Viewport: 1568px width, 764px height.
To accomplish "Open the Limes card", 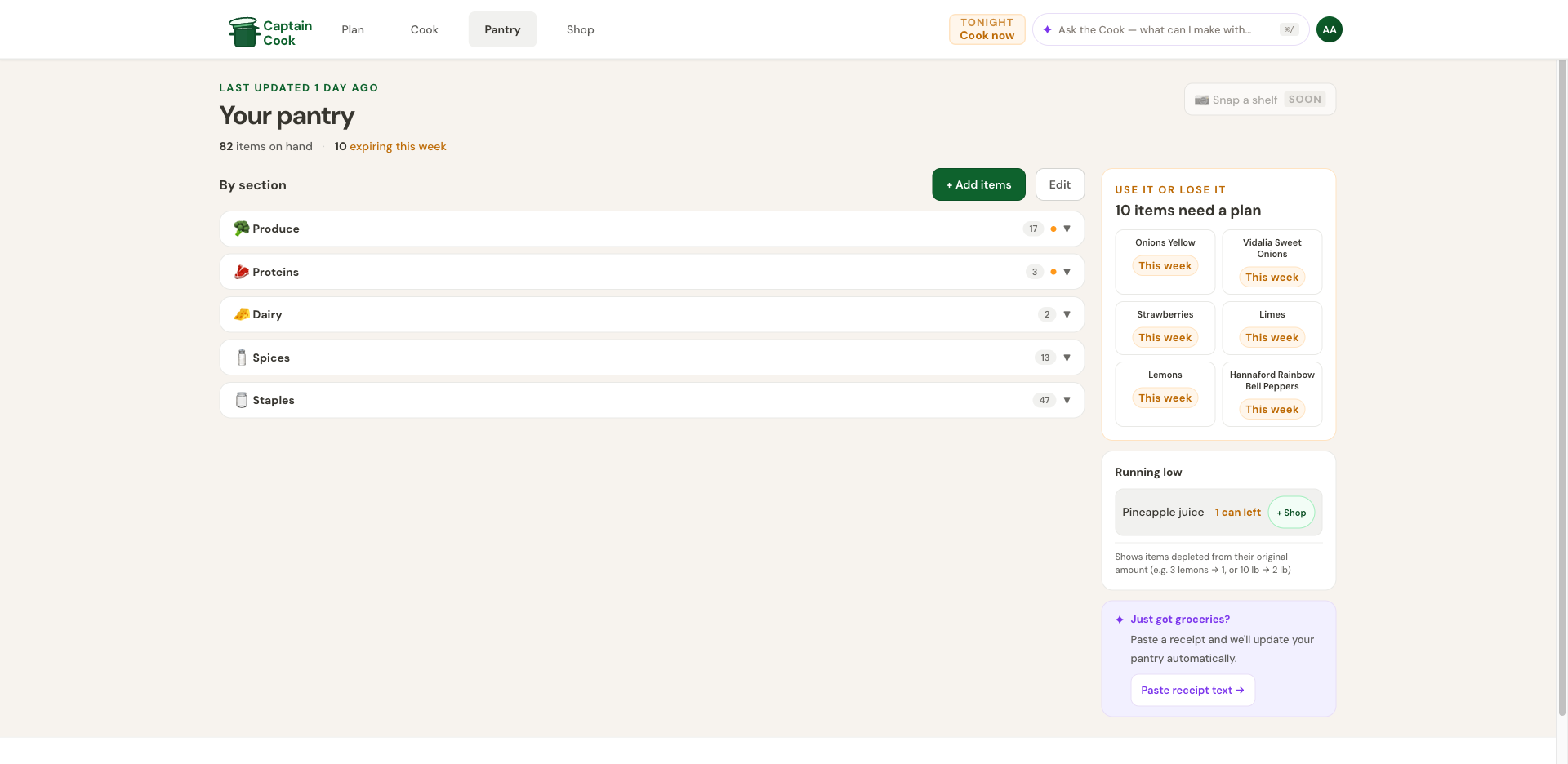I will point(1272,327).
